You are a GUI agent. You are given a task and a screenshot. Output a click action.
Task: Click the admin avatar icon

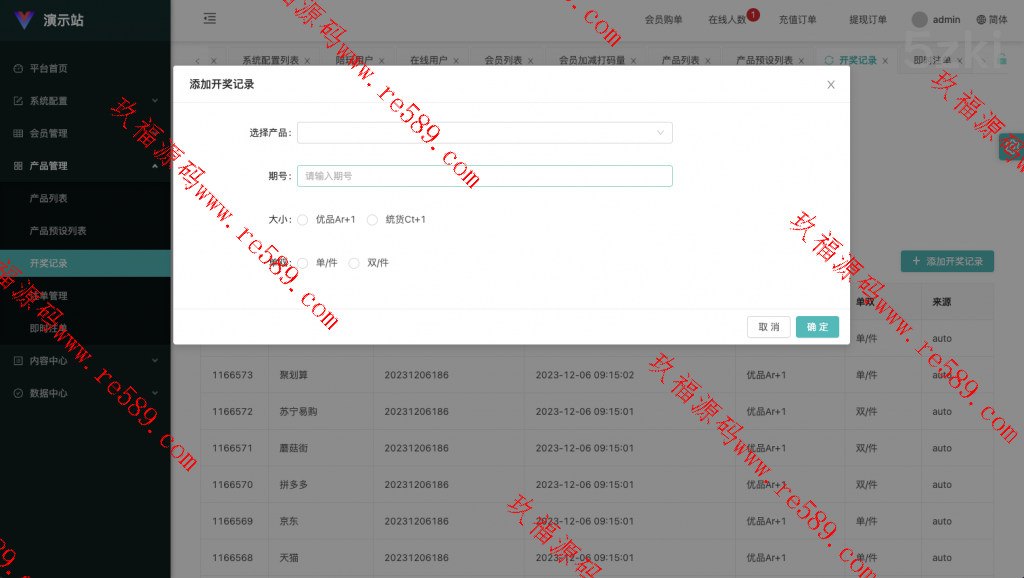pyautogui.click(x=919, y=19)
